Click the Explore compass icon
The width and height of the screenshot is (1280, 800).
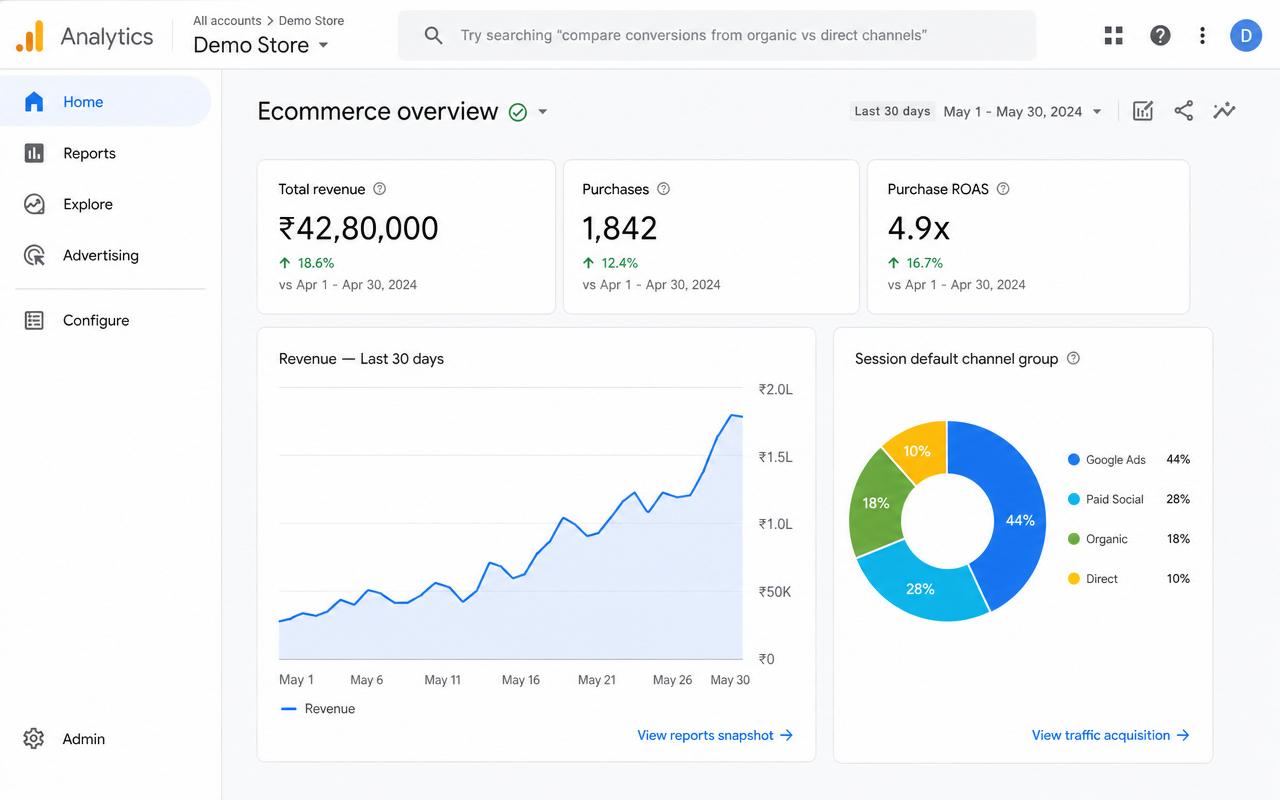[x=34, y=204]
